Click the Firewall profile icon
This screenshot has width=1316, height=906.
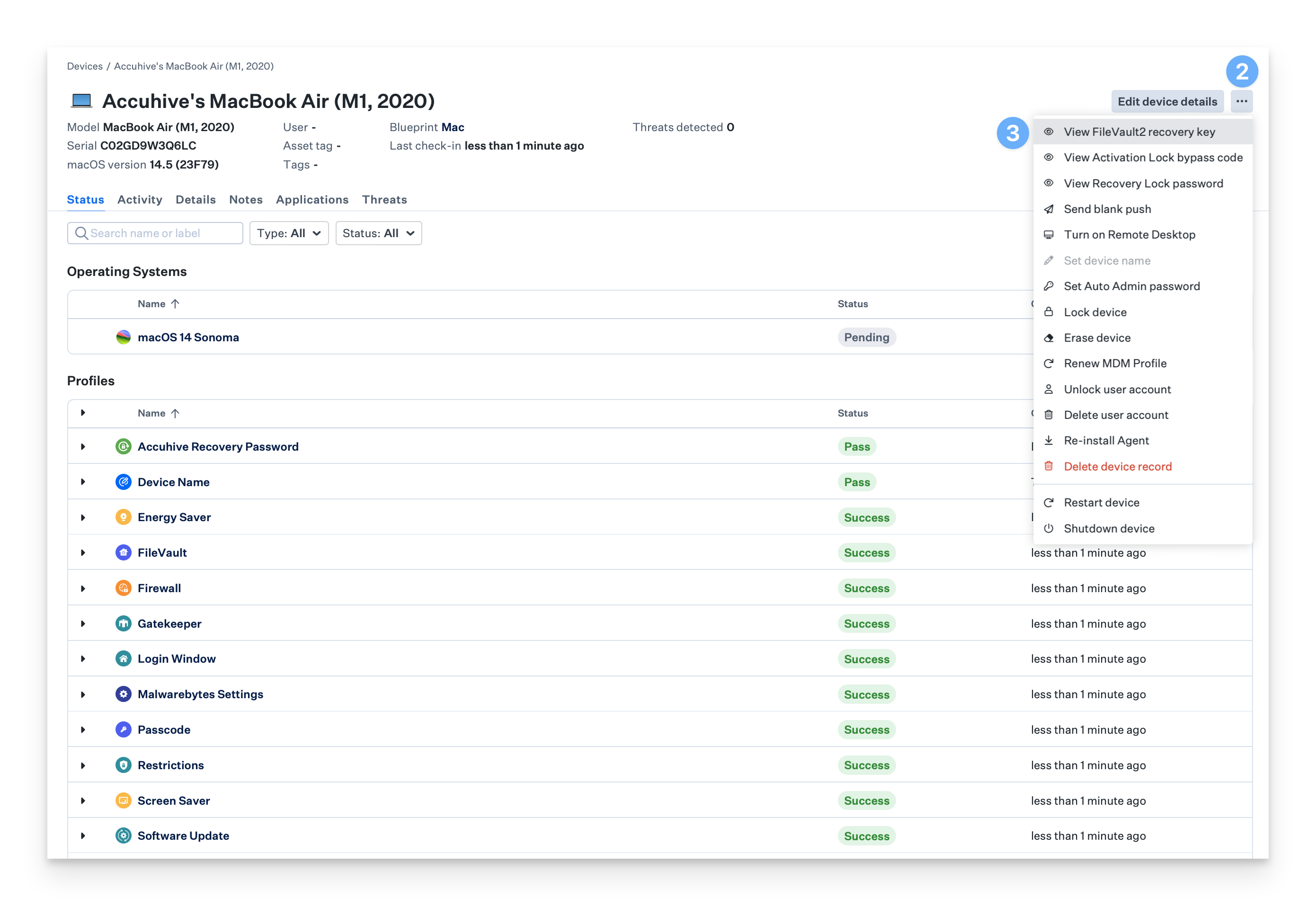pyautogui.click(x=123, y=588)
